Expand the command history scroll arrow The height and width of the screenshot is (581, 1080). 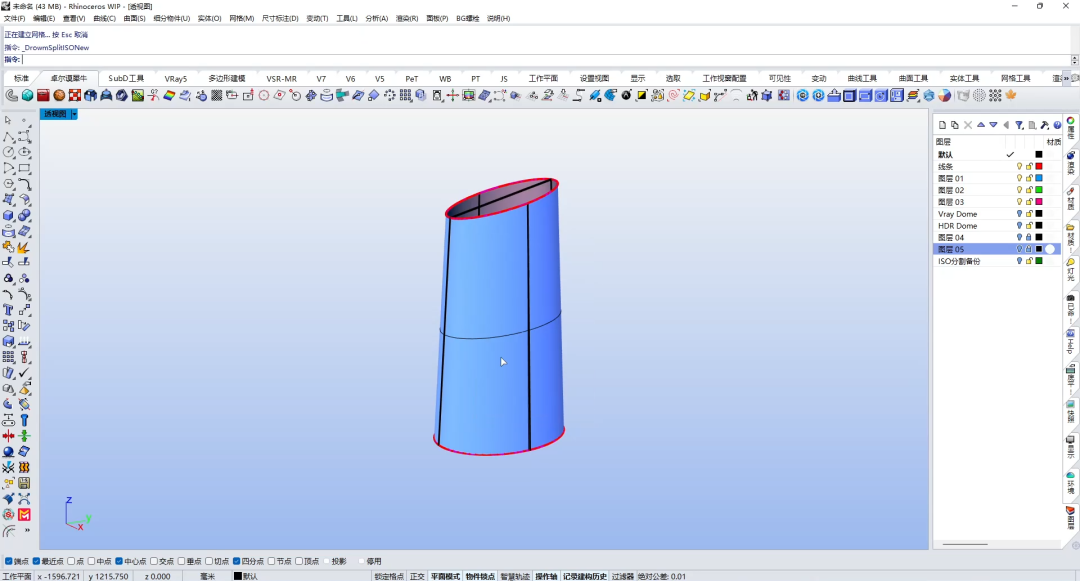click(1074, 60)
